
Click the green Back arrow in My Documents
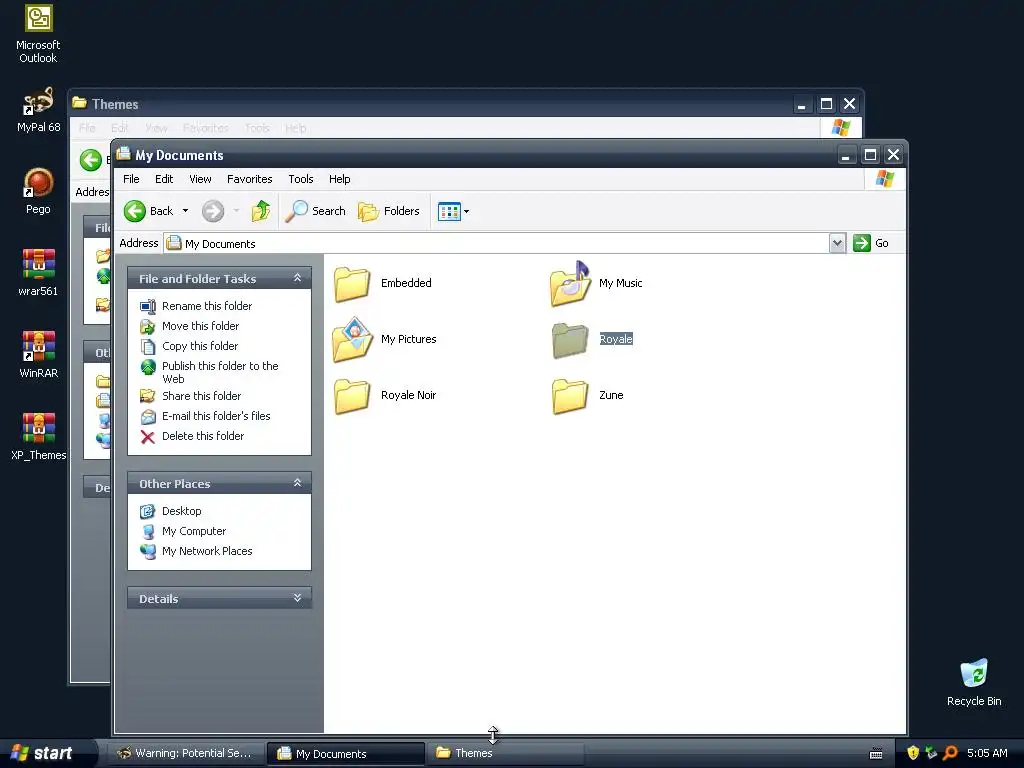135,211
